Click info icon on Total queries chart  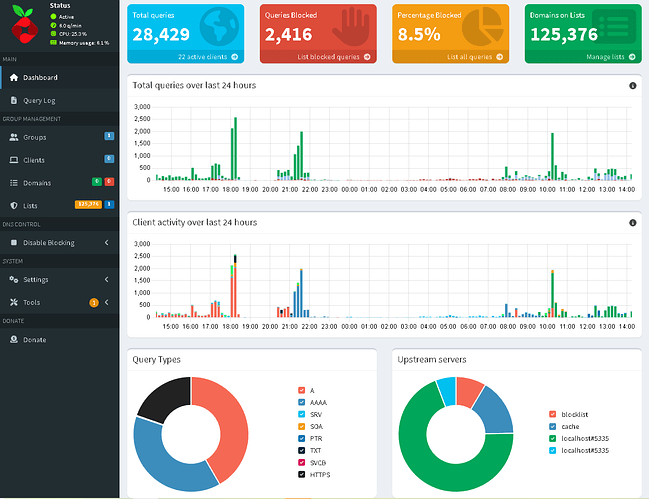[x=632, y=86]
